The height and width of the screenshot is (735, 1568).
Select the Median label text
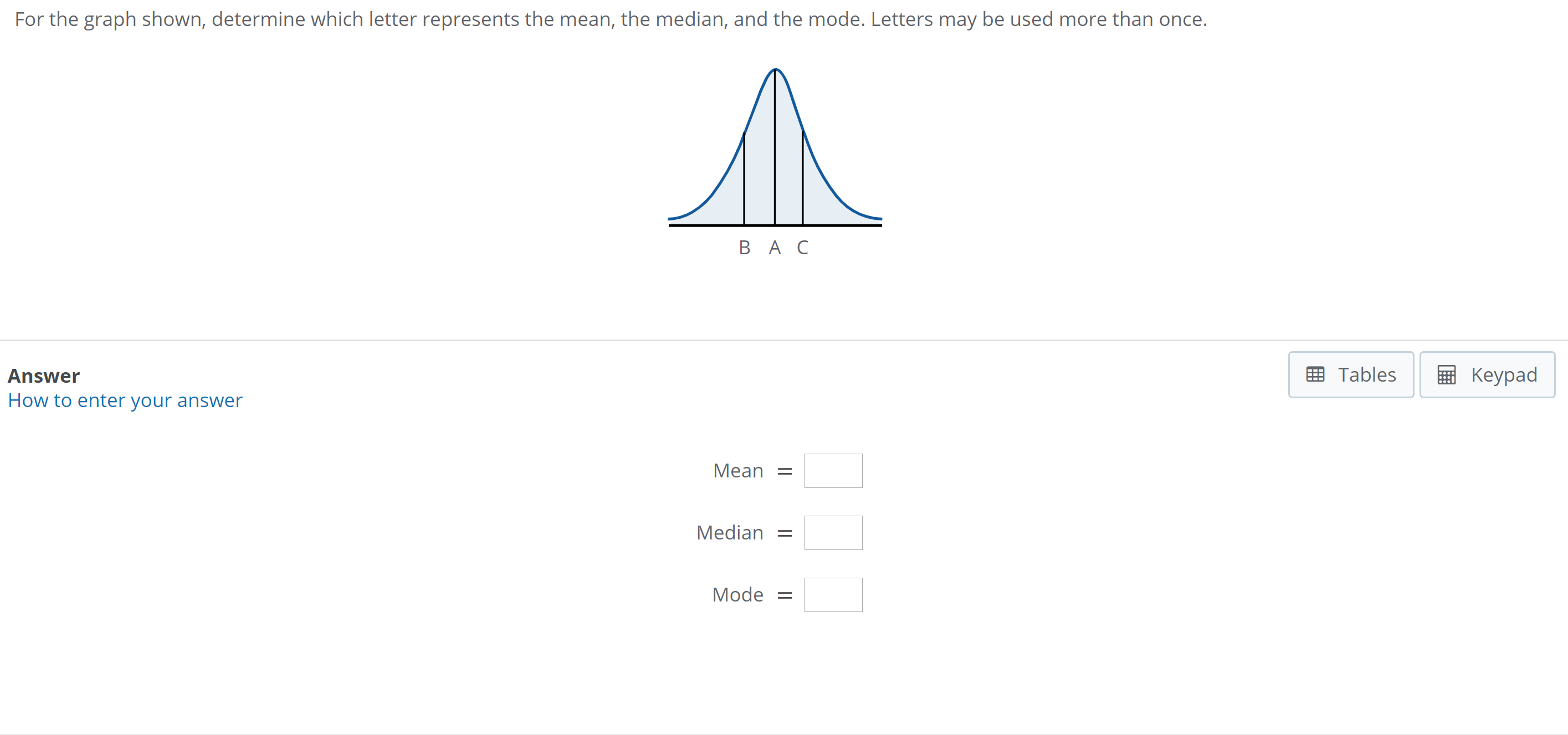point(730,532)
